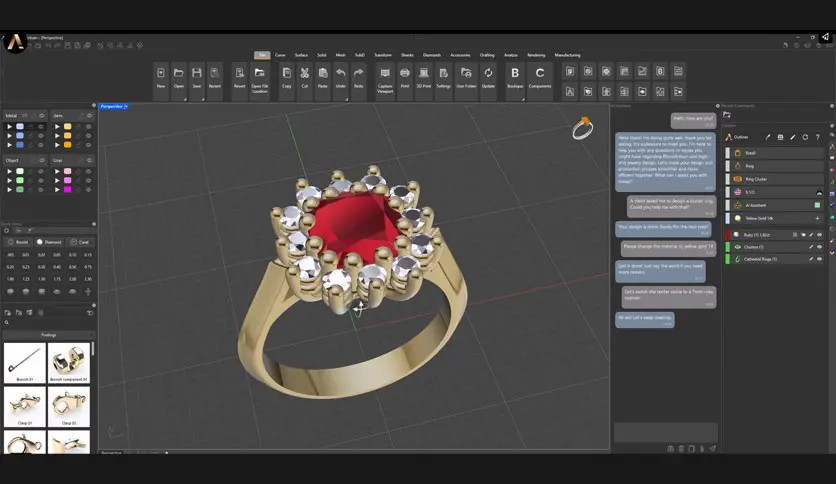Image resolution: width=836 pixels, height=484 pixels.
Task: Toggle visibility of Ruby layer
Action: click(x=819, y=235)
